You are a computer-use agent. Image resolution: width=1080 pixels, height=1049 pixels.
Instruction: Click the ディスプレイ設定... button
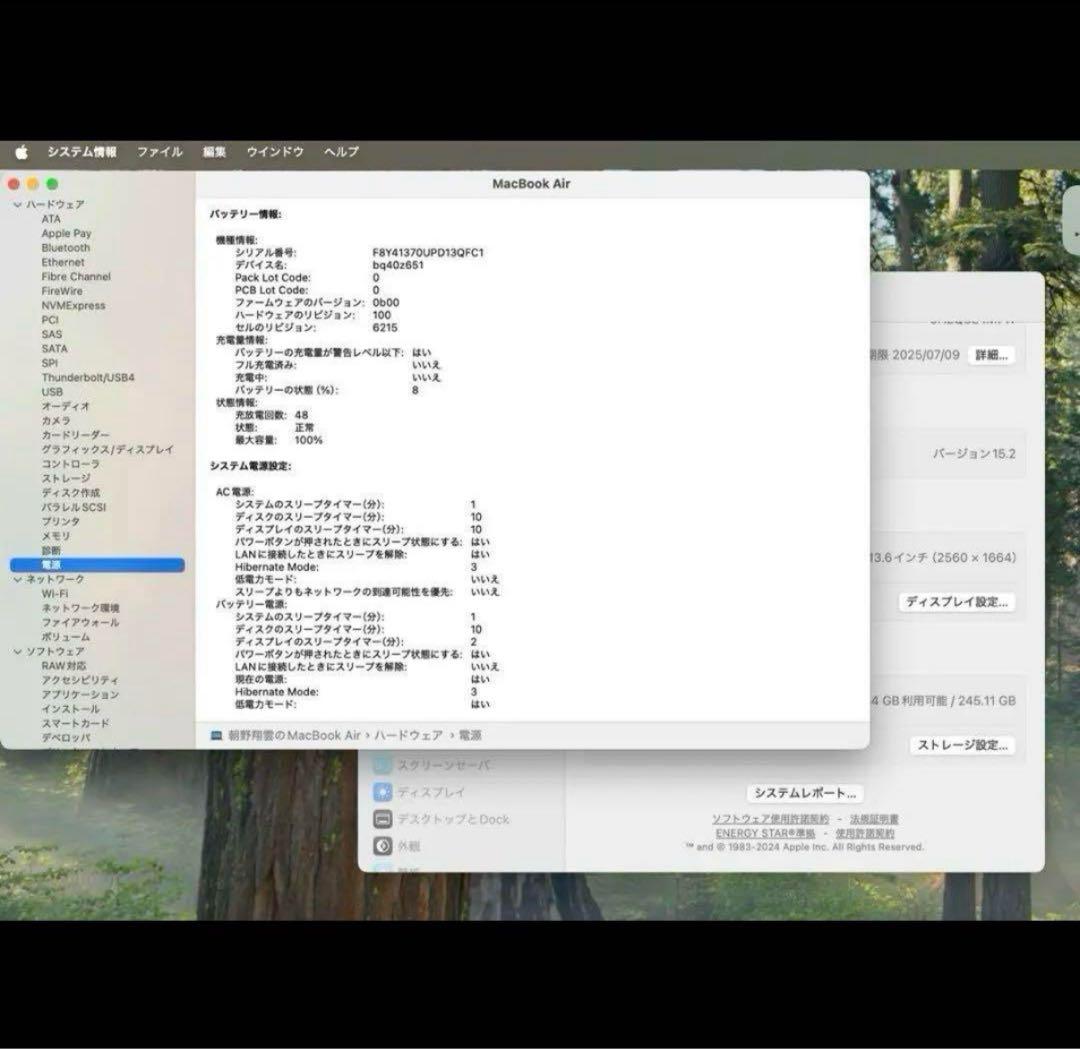coord(958,602)
